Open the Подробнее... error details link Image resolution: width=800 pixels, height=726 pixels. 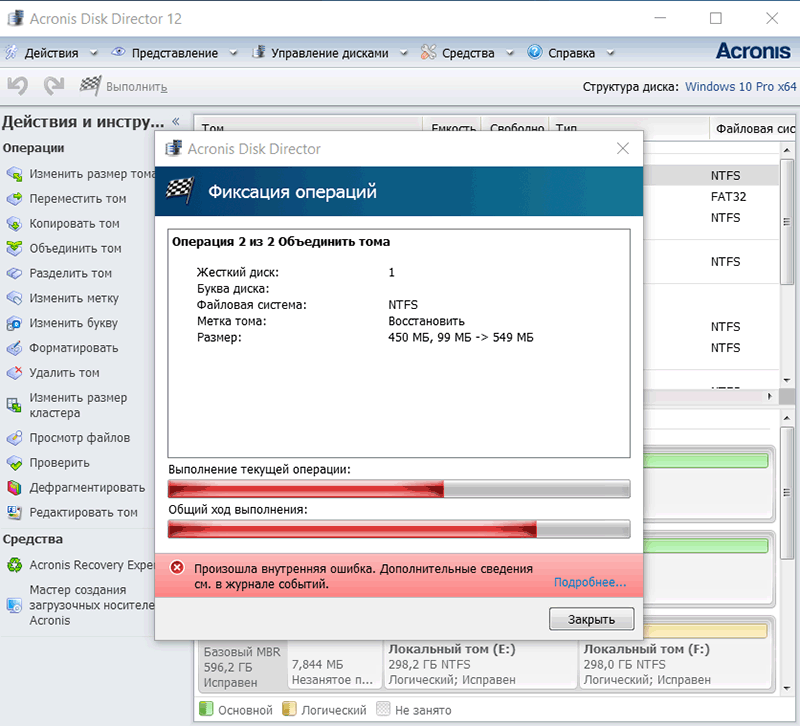590,582
